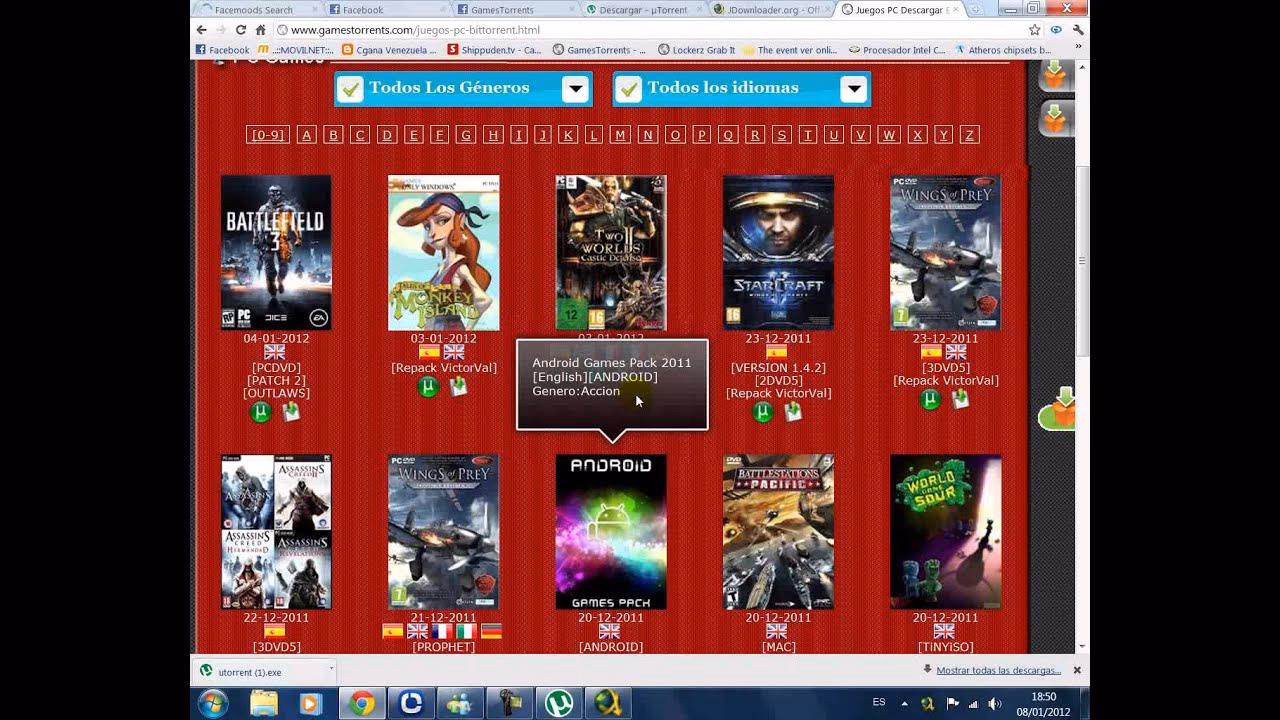Open the Assassin's Creed collection cover
Screen dimensions: 1280x720
tap(276, 532)
